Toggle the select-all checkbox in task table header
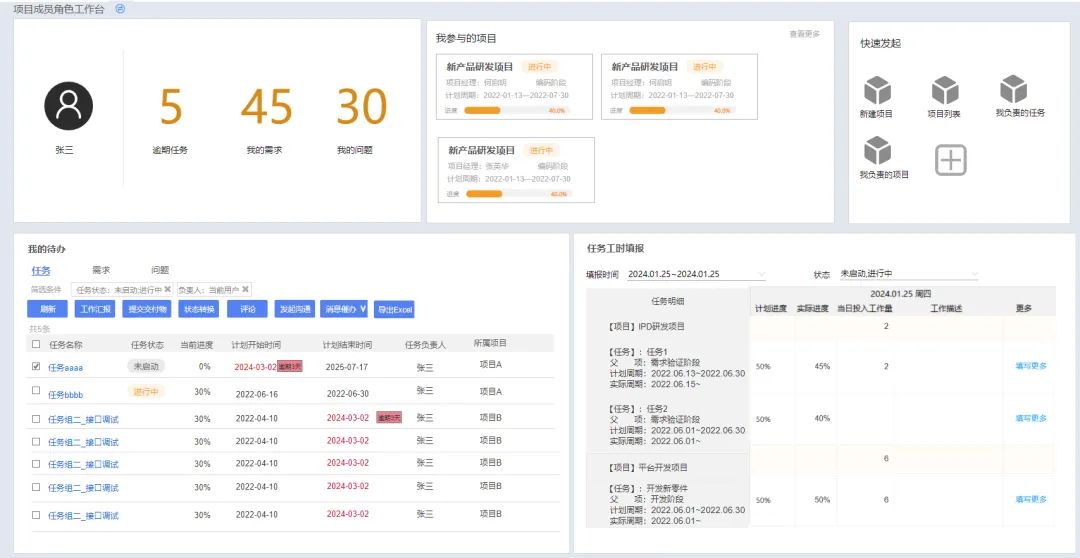 (x=36, y=344)
